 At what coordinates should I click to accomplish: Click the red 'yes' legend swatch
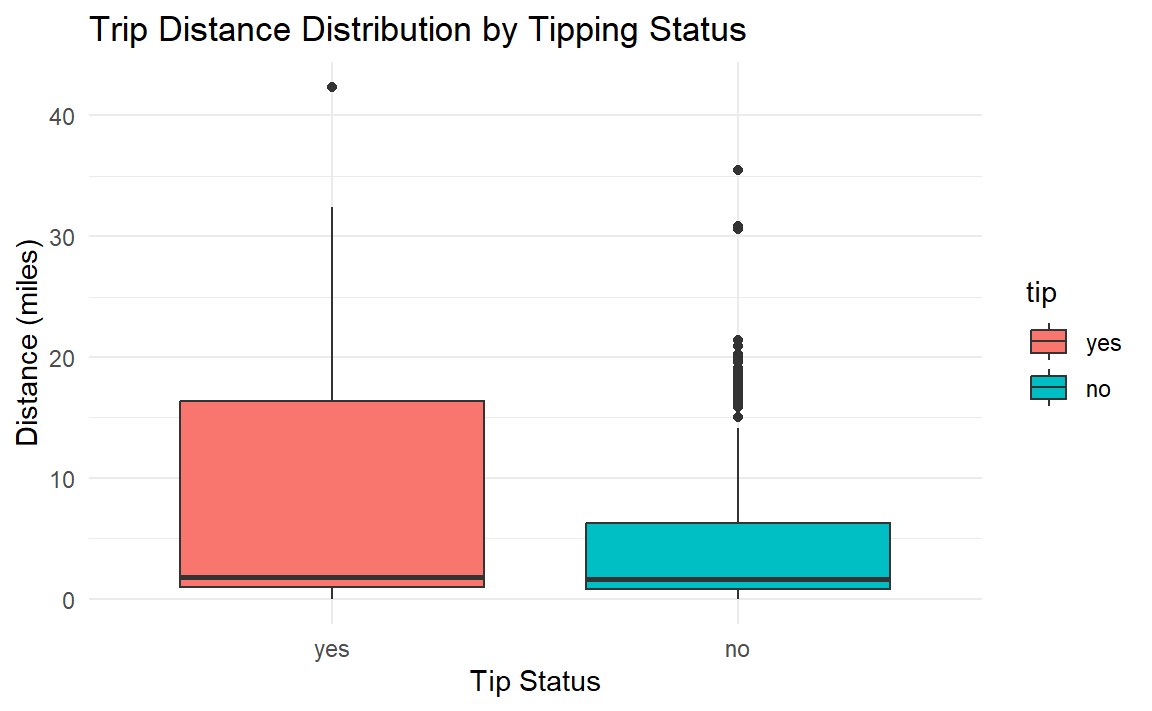tap(1049, 342)
